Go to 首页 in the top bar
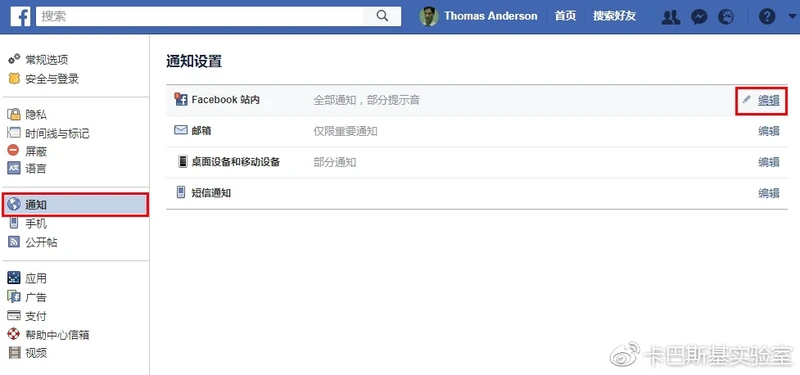The width and height of the screenshot is (800, 375). coord(565,16)
